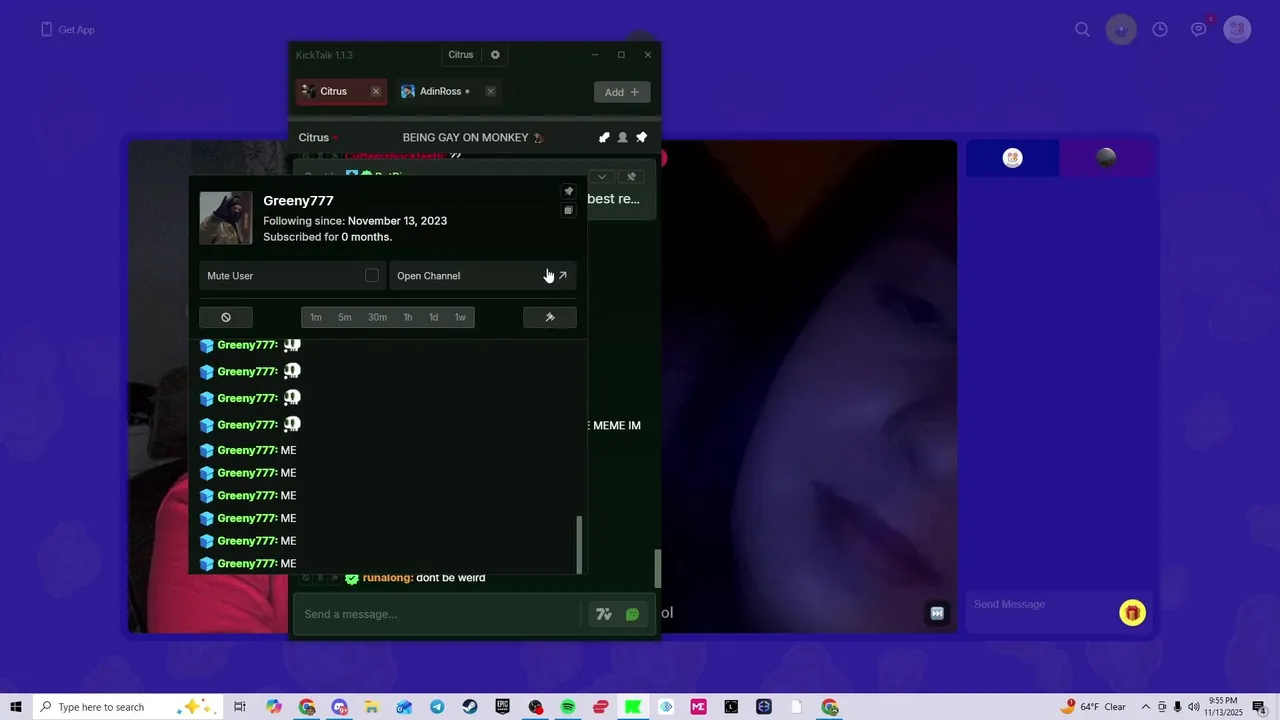Timeout user for 1d
This screenshot has height=720, width=1280.
pos(433,317)
